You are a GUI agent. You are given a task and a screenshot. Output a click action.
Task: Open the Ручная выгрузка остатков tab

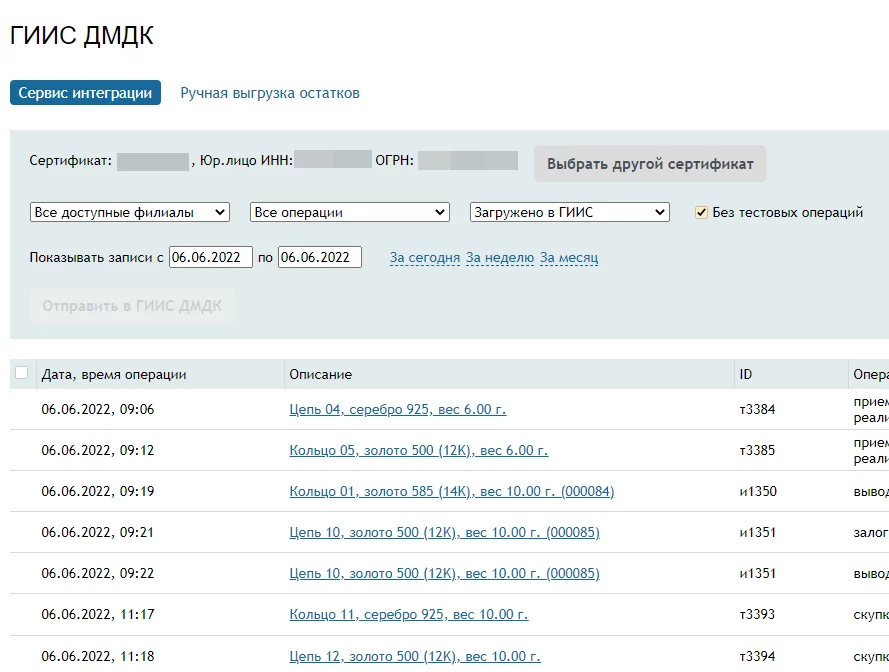pyautogui.click(x=270, y=93)
